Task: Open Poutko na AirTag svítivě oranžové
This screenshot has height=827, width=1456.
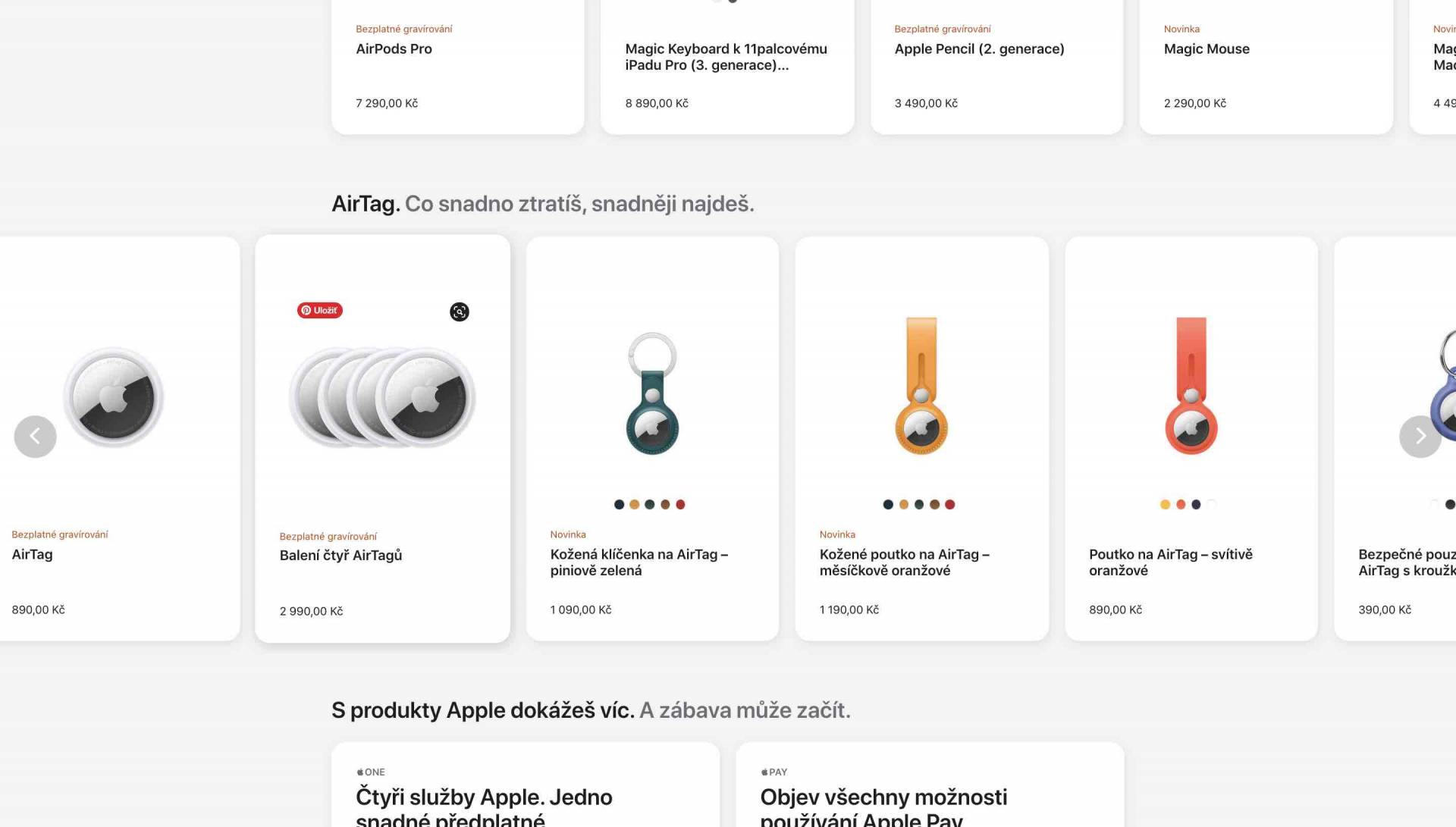Action: [1170, 562]
